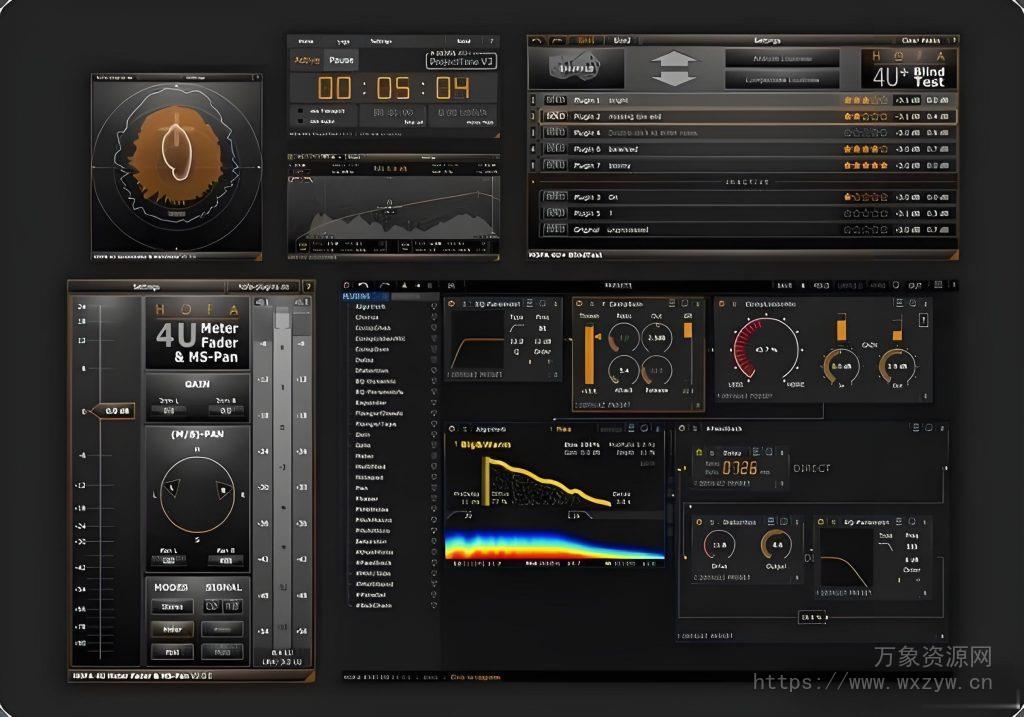Click the magnifier icon in the AlgoVerb module header
This screenshot has width=1024, height=717.
click(x=643, y=428)
